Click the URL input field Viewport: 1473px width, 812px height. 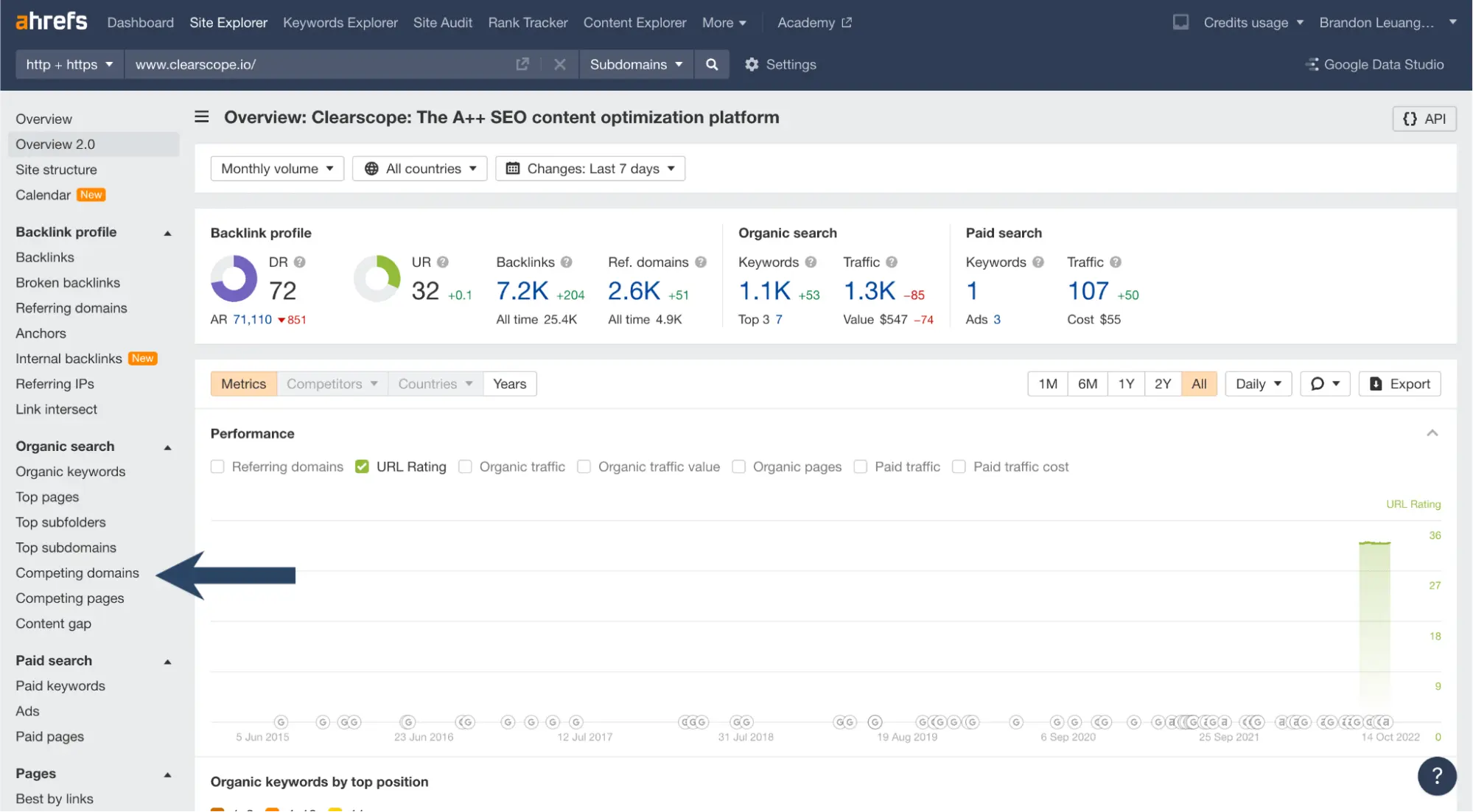[x=317, y=65]
